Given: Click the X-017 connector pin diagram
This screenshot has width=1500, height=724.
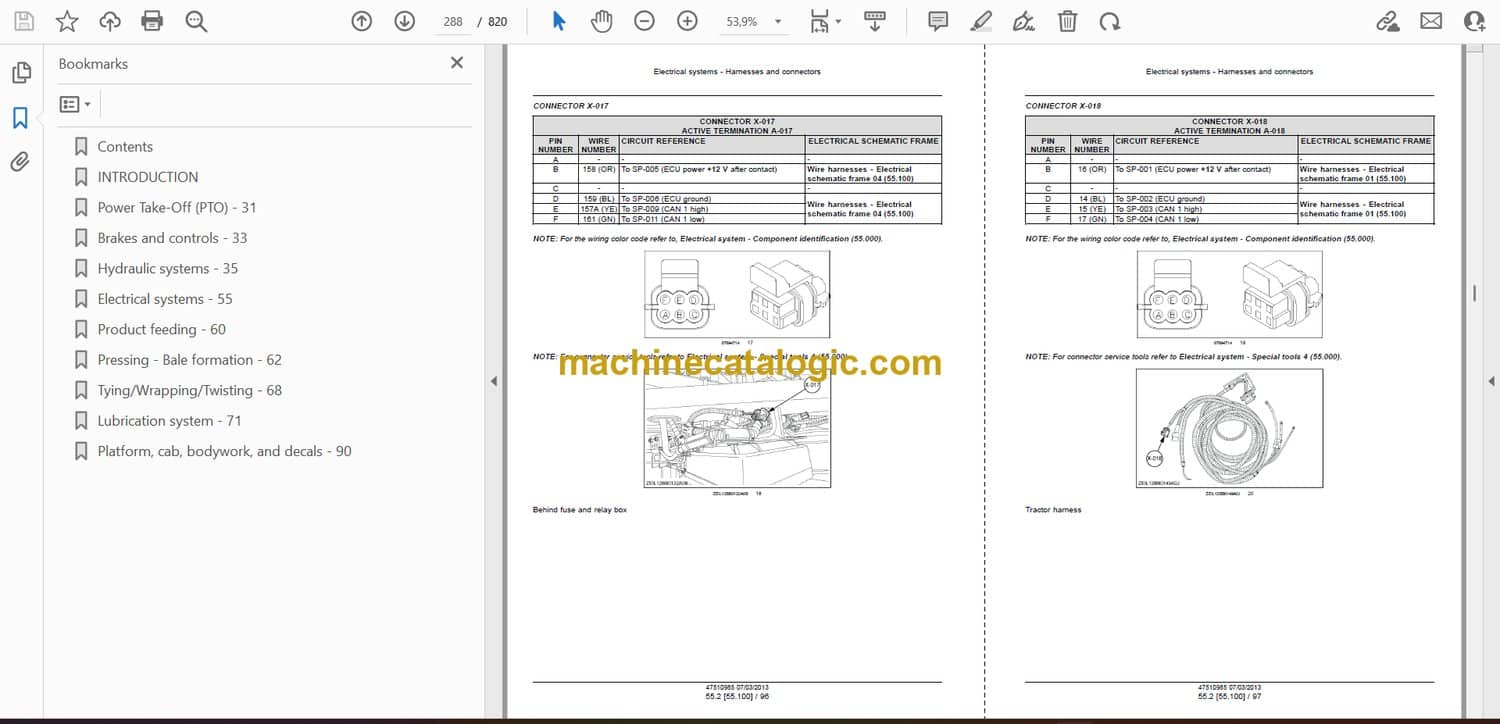Looking at the screenshot, I should [x=737, y=293].
